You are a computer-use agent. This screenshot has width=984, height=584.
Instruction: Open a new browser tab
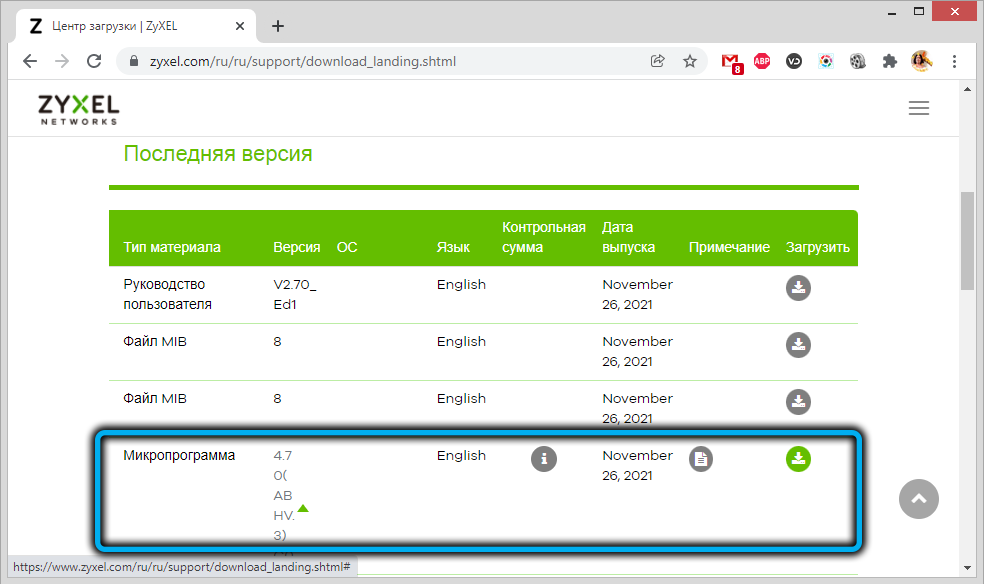(x=278, y=26)
